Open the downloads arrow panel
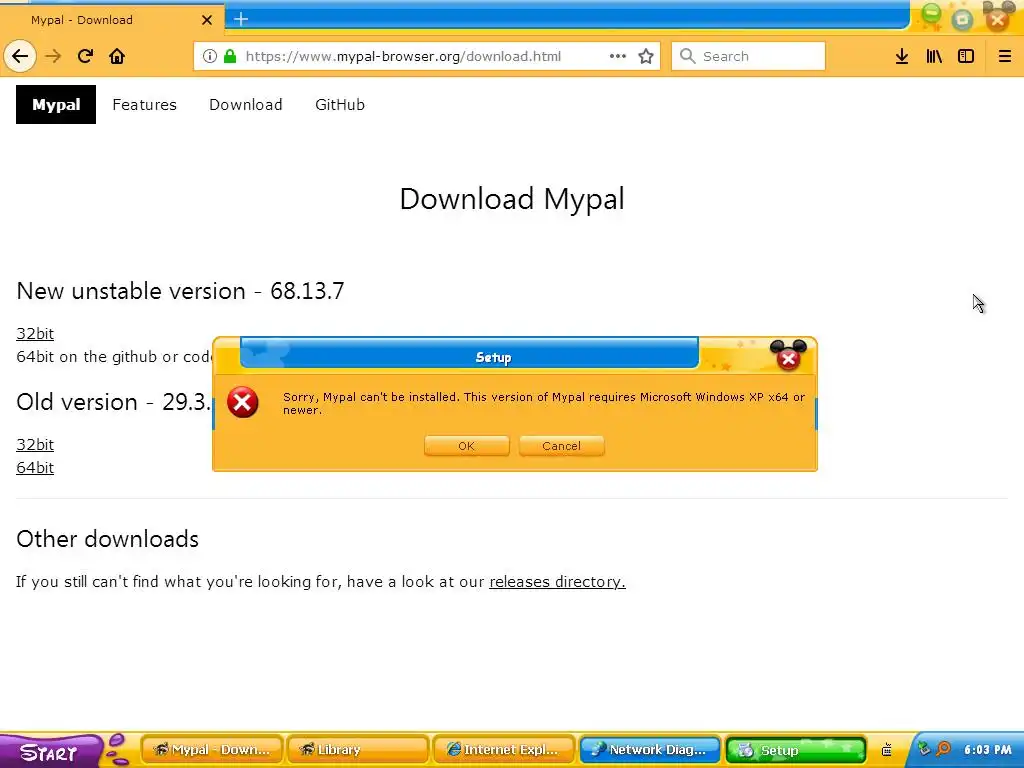Screen dimensions: 1024x768 (x=902, y=56)
